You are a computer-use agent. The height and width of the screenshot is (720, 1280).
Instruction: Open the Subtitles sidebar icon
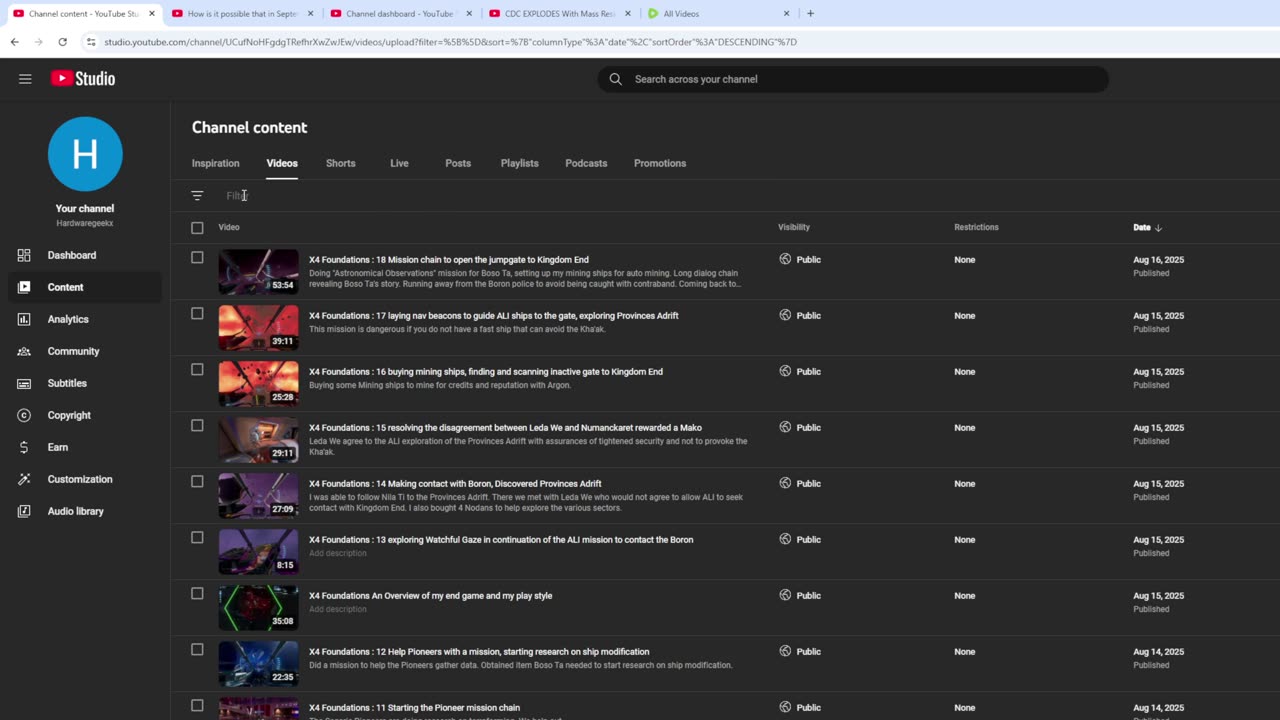pos(24,383)
